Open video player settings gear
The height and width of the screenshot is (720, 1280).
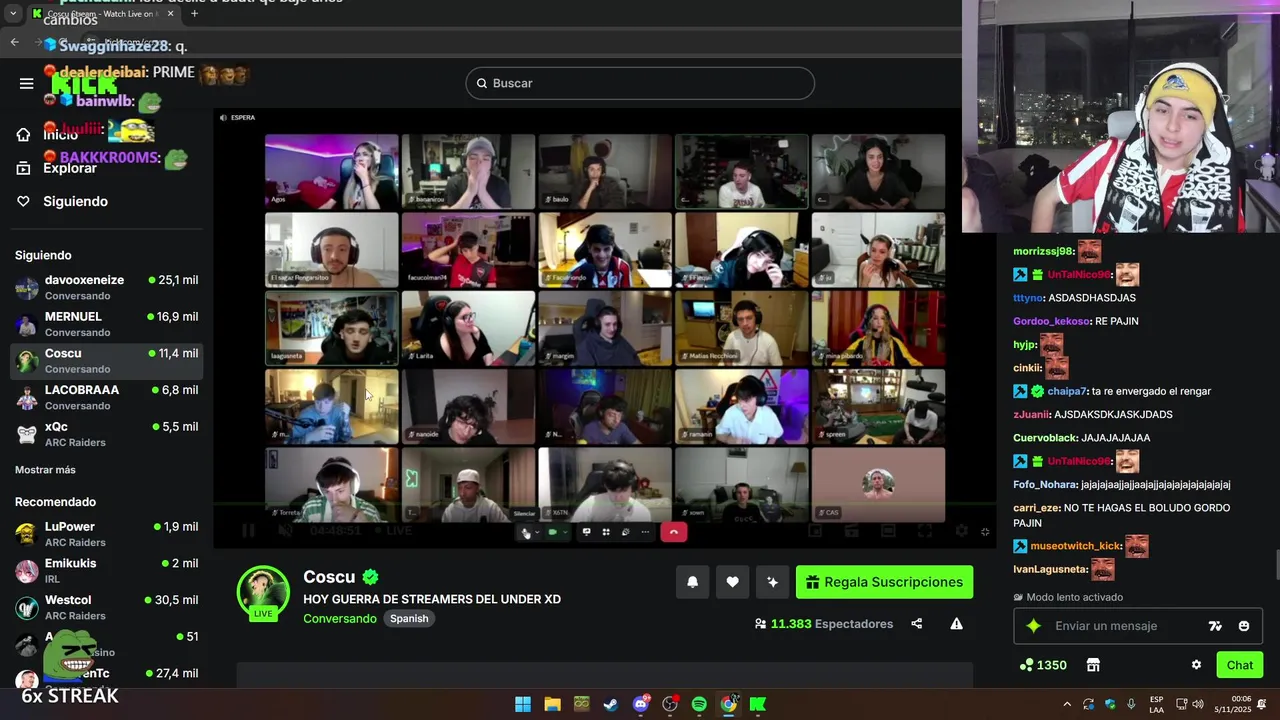(x=961, y=531)
